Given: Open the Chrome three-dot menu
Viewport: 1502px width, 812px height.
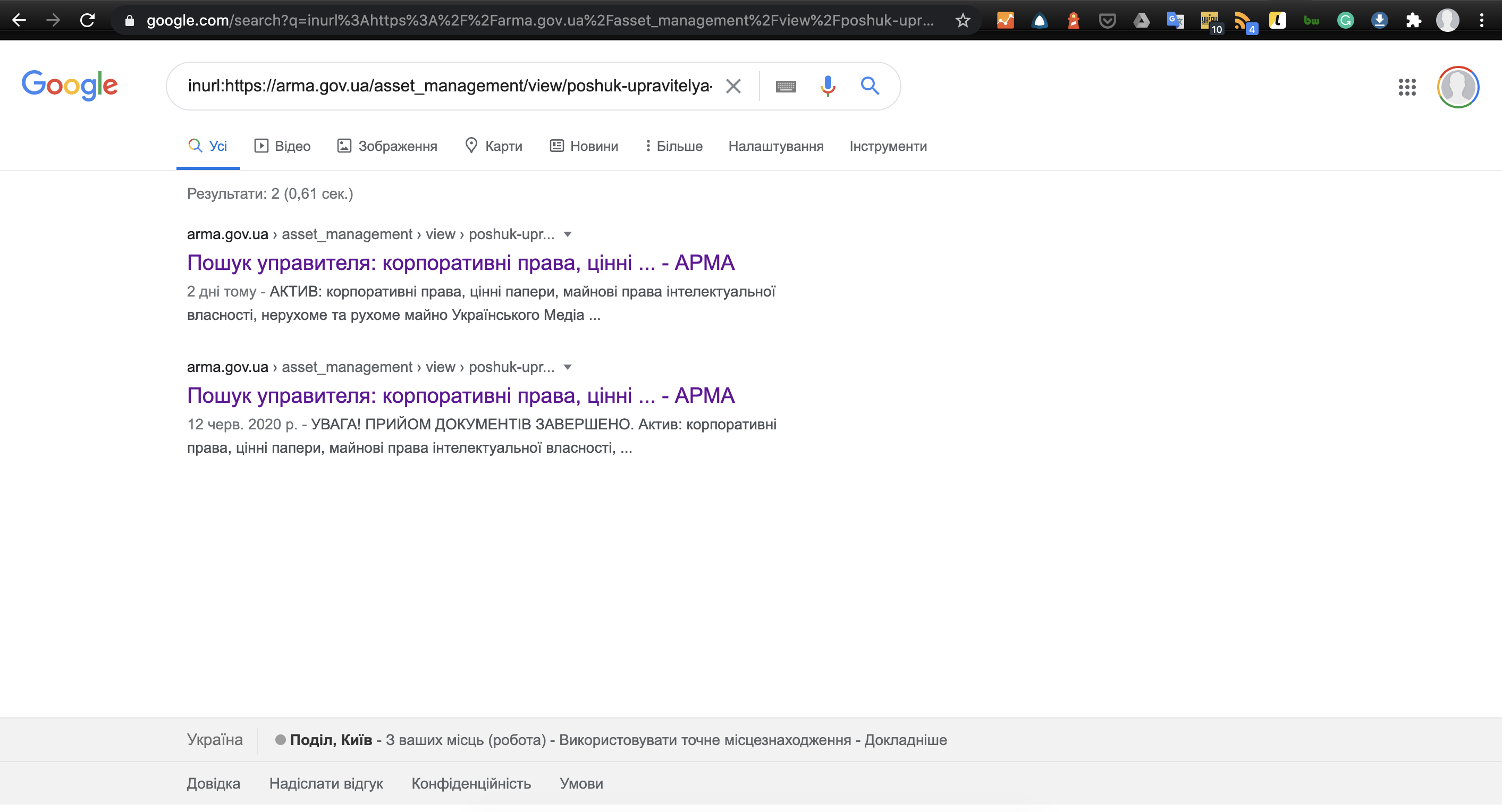Looking at the screenshot, I should coord(1482,21).
